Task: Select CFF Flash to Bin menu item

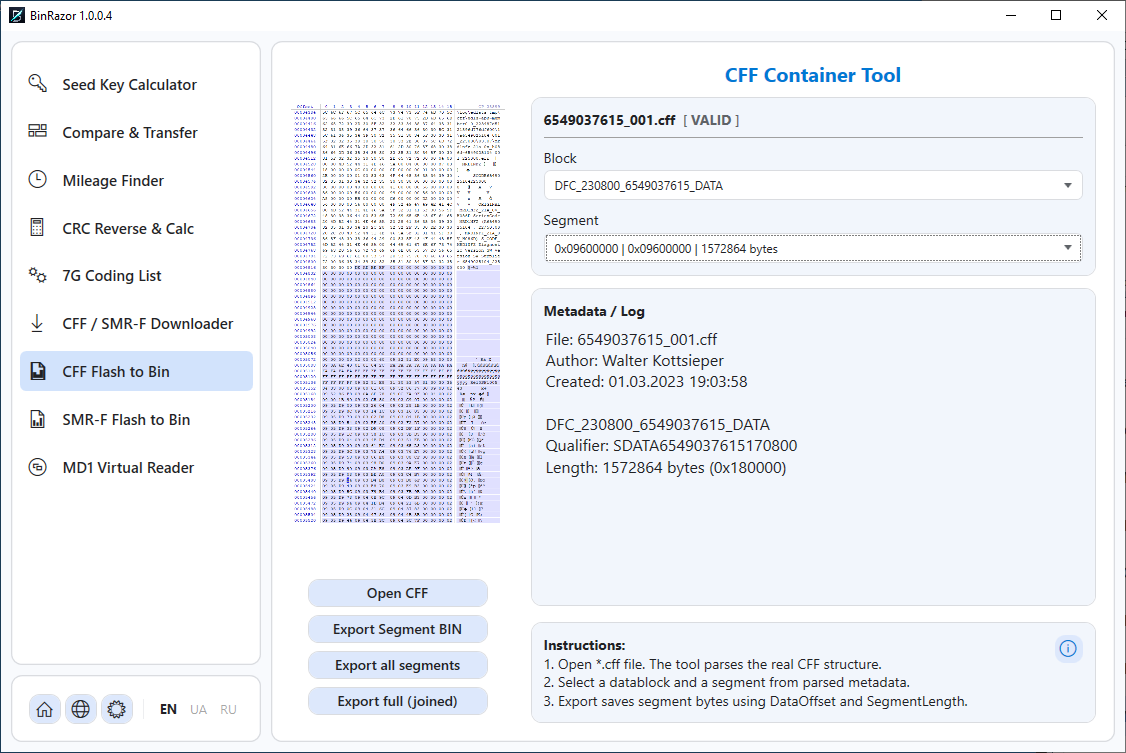Action: pyautogui.click(x=136, y=371)
